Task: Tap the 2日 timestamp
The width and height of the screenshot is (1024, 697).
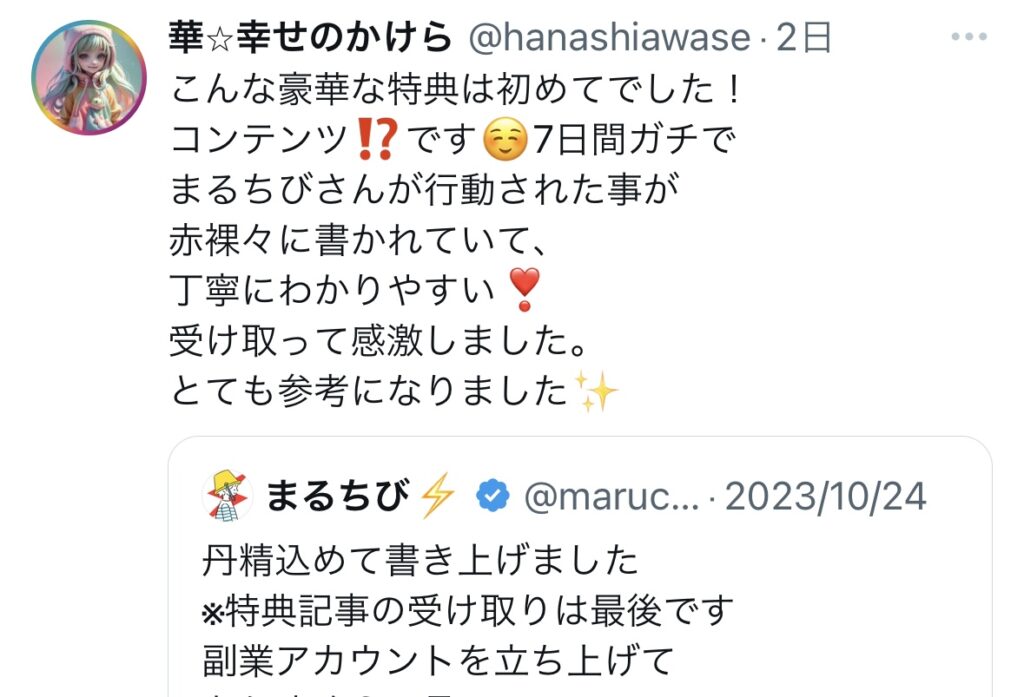Action: tap(803, 38)
